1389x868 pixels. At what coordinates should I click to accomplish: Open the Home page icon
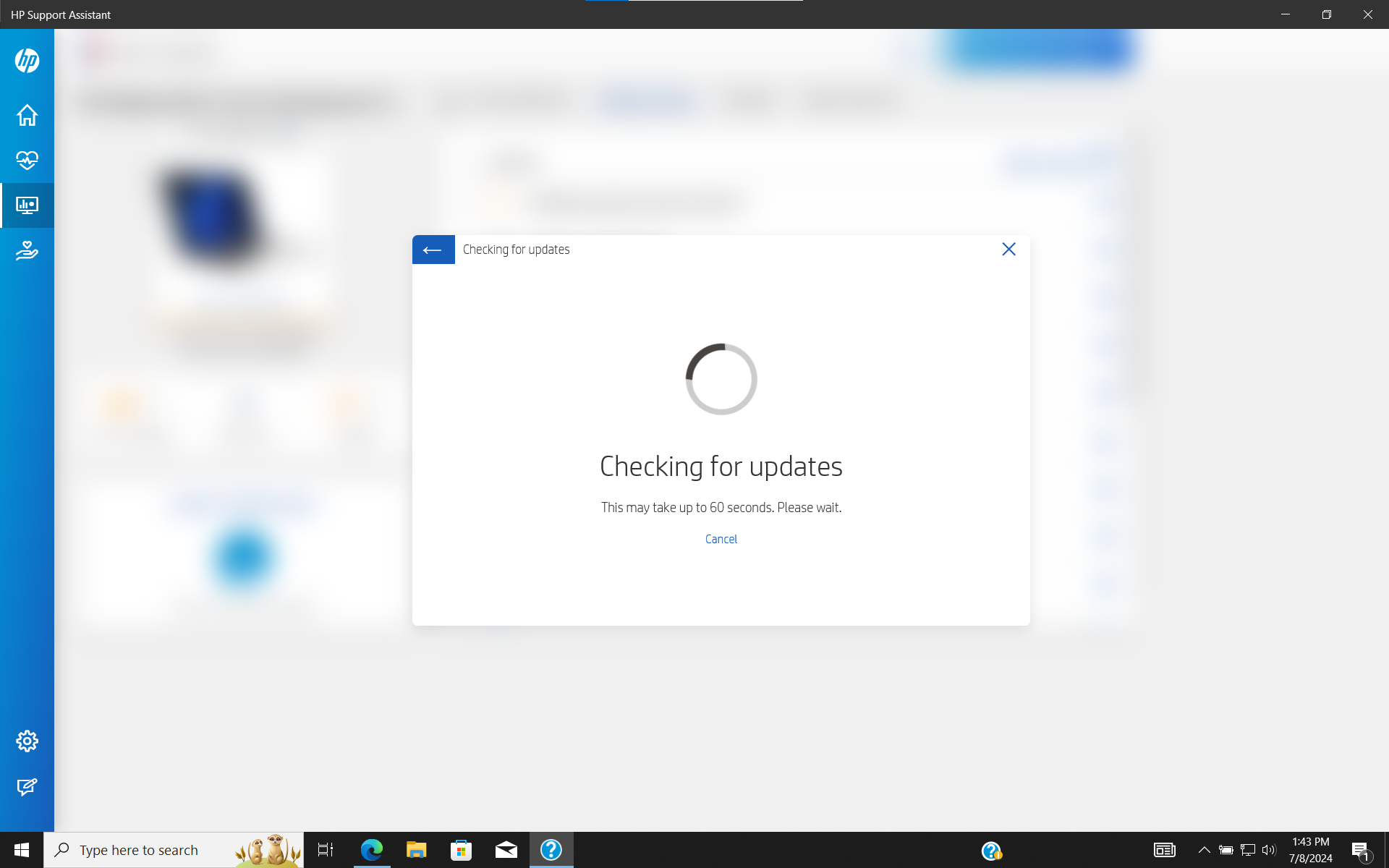27,115
